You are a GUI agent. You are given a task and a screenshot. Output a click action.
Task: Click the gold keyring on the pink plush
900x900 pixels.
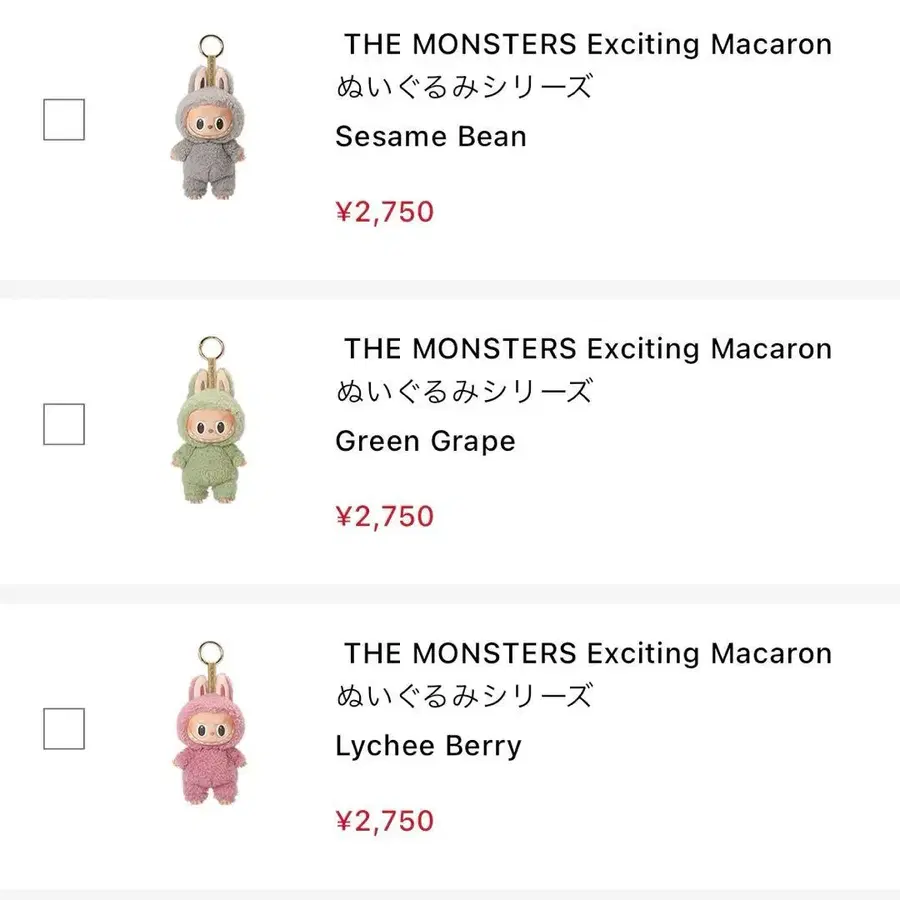[x=210, y=654]
